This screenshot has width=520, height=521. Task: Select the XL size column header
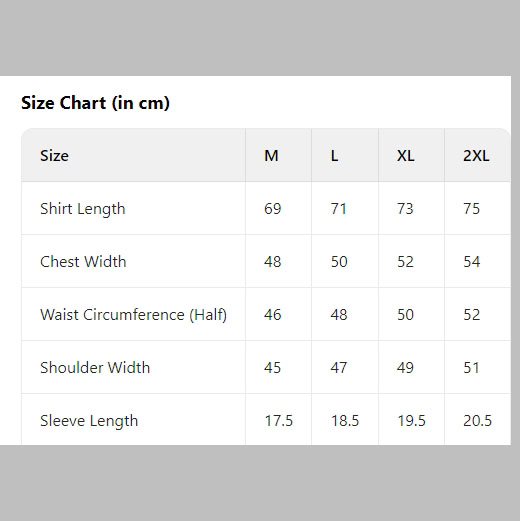[x=411, y=155]
